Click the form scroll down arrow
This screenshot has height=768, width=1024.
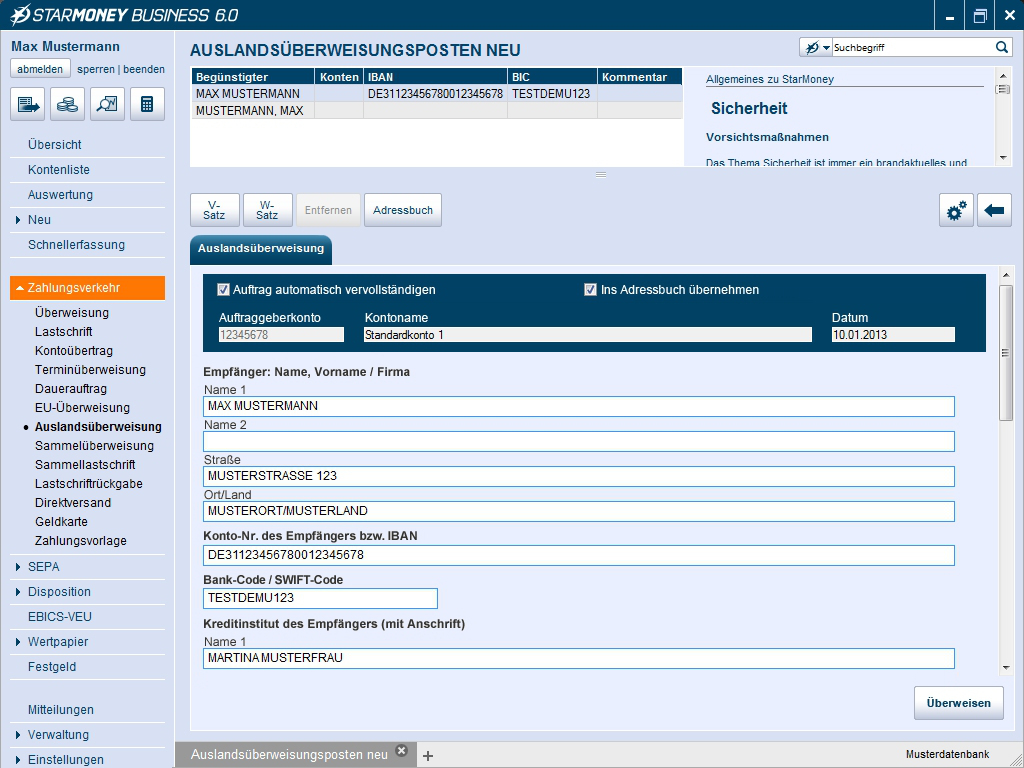coord(1006,667)
